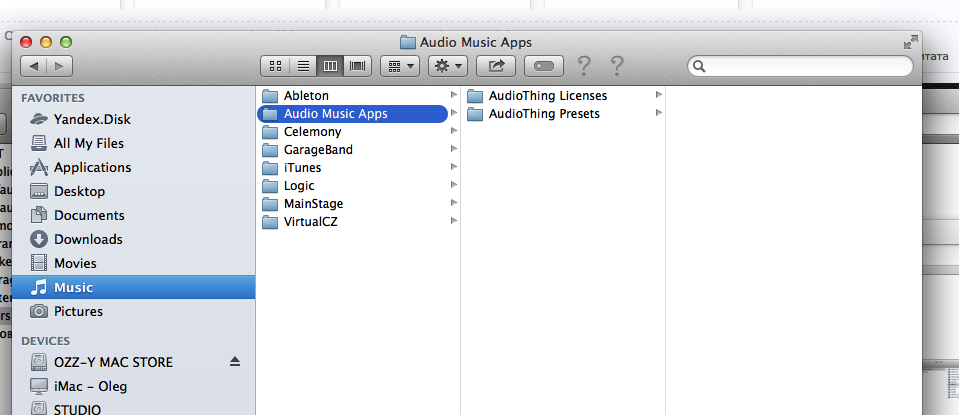Open Movies in the sidebar
Image resolution: width=959 pixels, height=415 pixels.
point(133,263)
